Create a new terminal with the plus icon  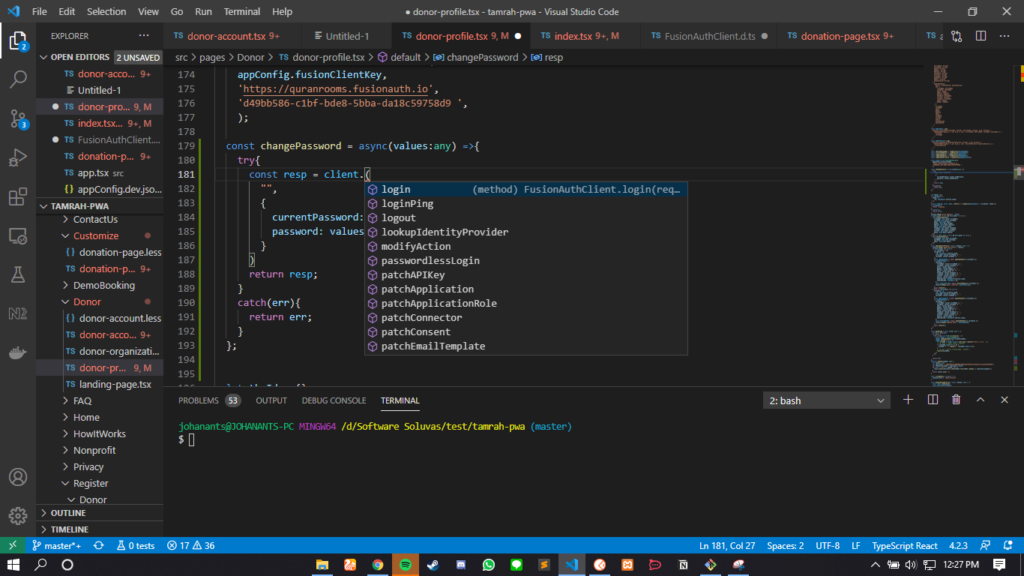point(908,400)
